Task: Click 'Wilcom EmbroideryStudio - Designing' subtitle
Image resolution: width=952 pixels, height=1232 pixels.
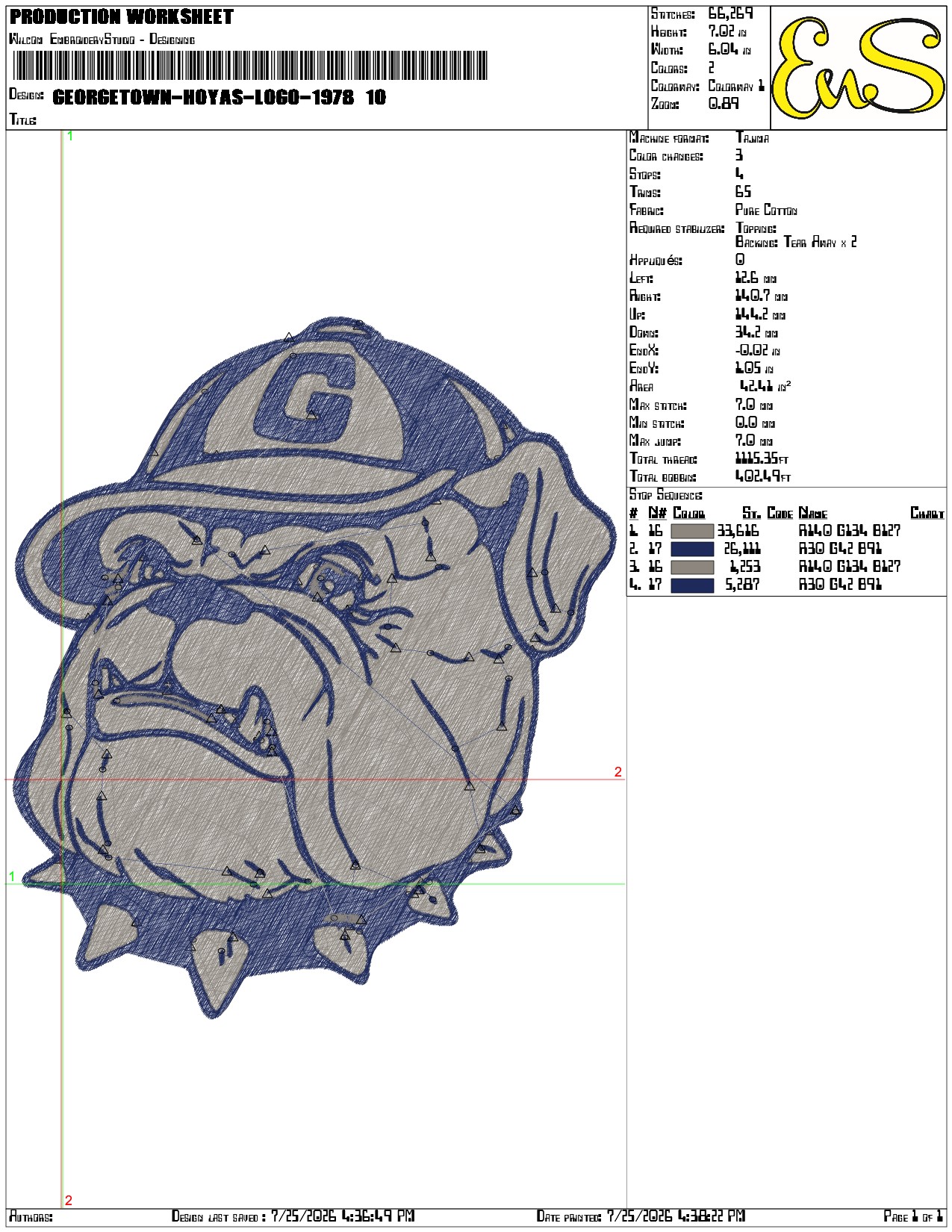Action: coord(102,39)
